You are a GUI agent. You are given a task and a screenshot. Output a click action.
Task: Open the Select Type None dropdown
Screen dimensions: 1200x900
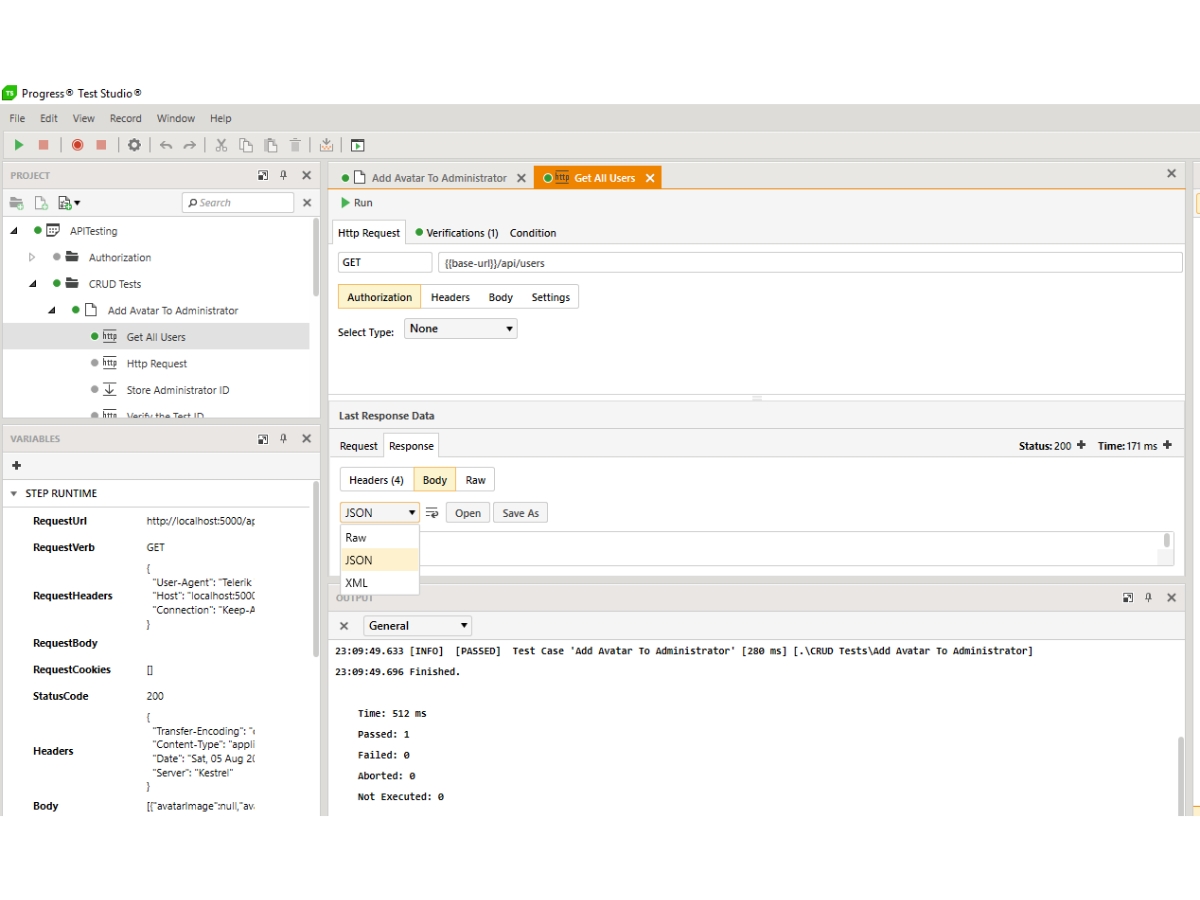coord(461,328)
